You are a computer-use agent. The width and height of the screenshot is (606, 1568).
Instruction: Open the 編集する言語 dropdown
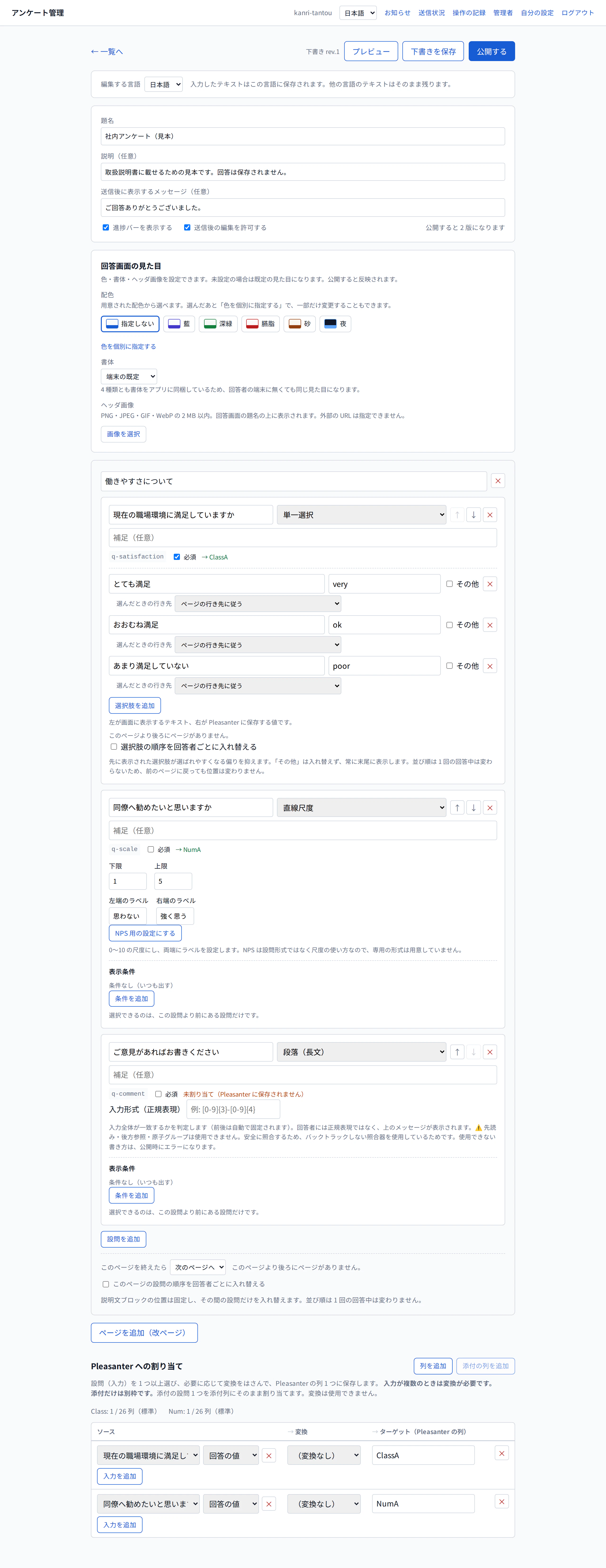click(x=164, y=85)
